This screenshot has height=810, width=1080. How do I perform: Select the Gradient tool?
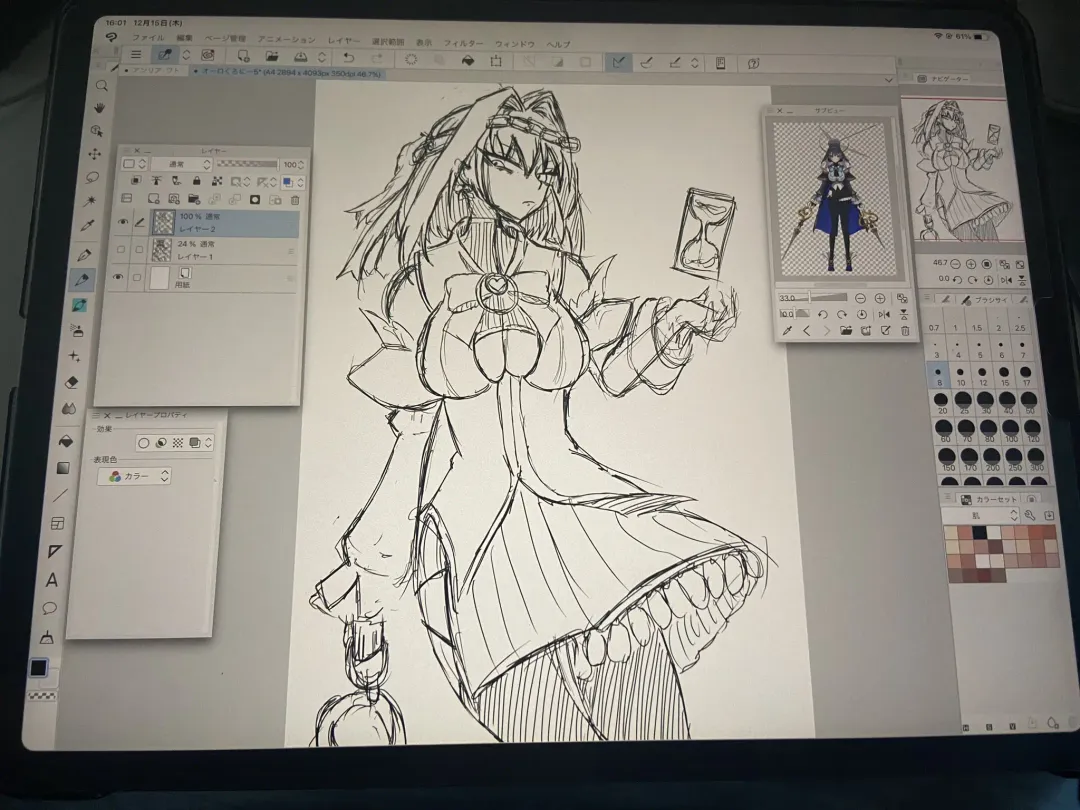click(64, 468)
